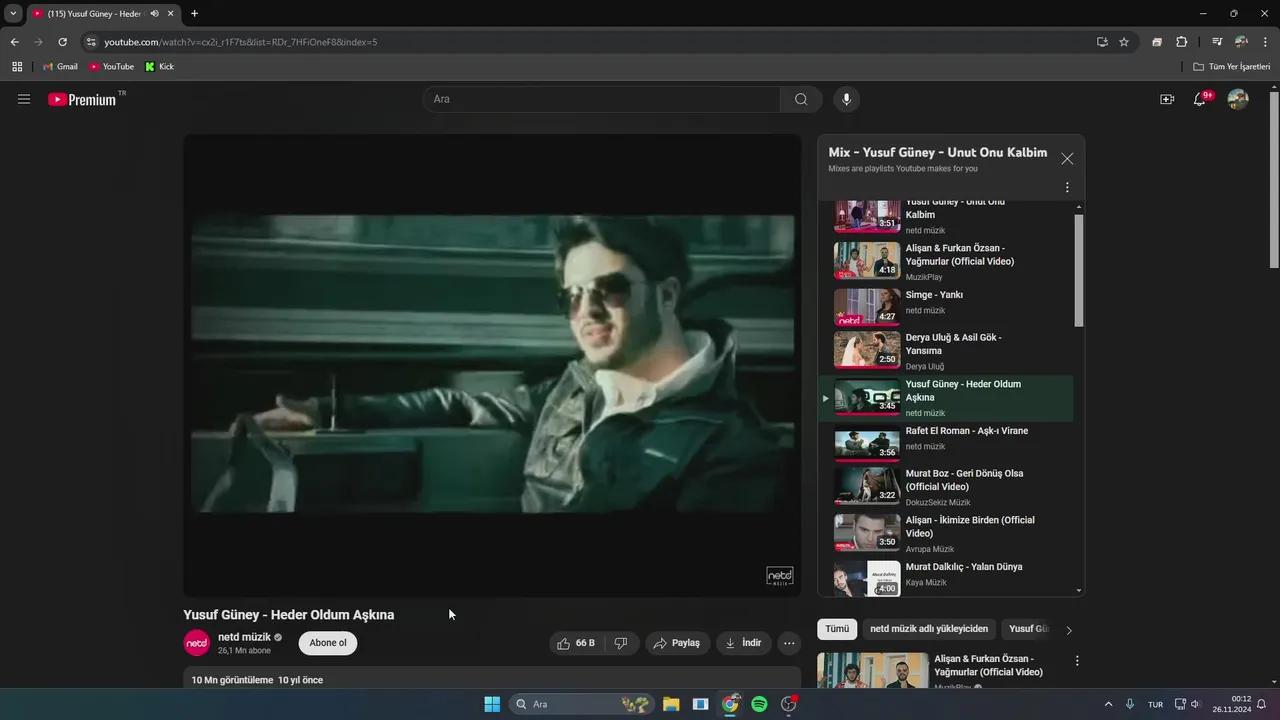Share the video using Paylaş
Viewport: 1280px width, 720px height.
coord(677,643)
